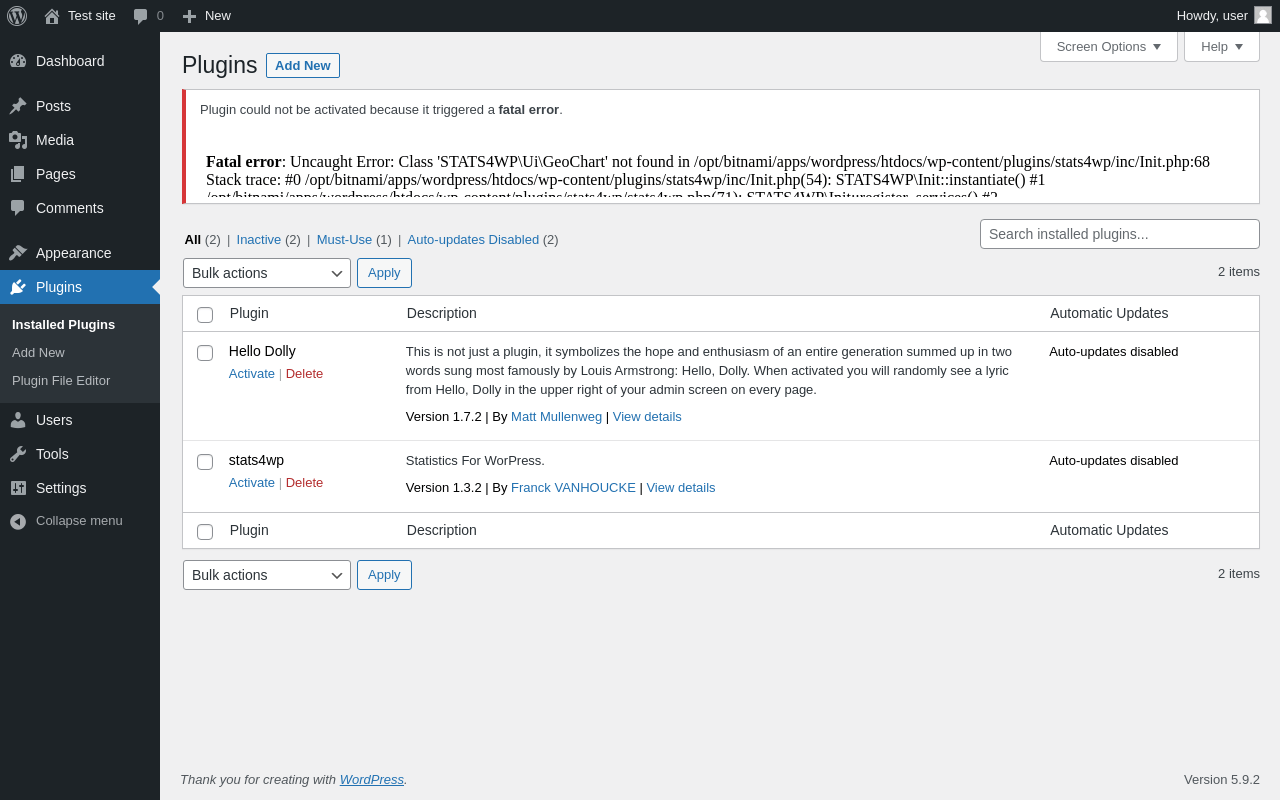Image resolution: width=1280 pixels, height=800 pixels.
Task: Click the comments bubble icon in admin bar
Action: point(141,16)
